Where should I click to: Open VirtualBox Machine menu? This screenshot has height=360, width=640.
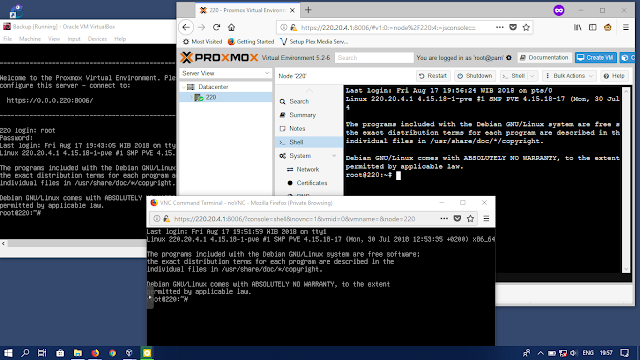(x=30, y=39)
